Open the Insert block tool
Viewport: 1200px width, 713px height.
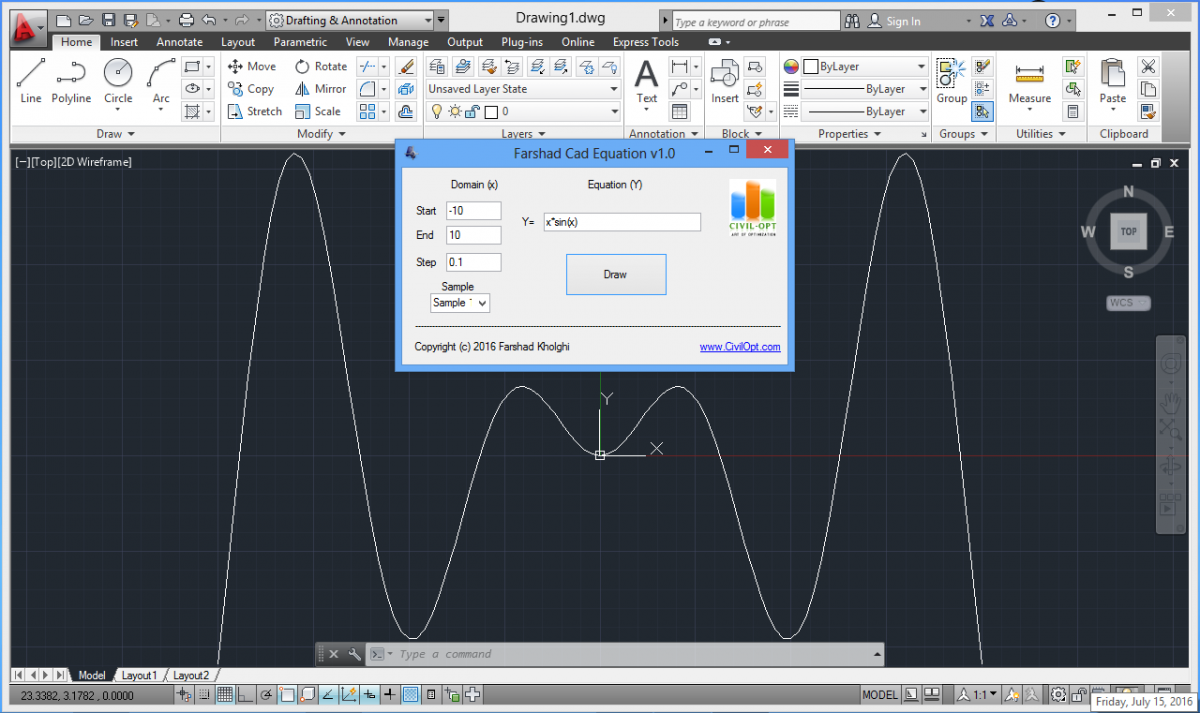point(724,78)
